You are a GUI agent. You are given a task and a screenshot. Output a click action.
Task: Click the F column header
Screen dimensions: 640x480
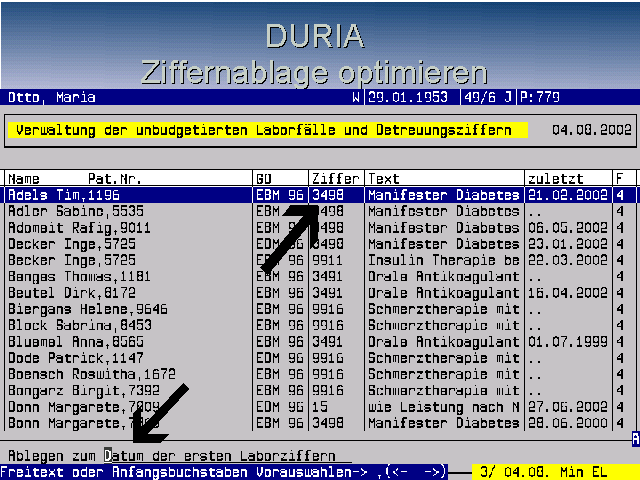(620, 179)
